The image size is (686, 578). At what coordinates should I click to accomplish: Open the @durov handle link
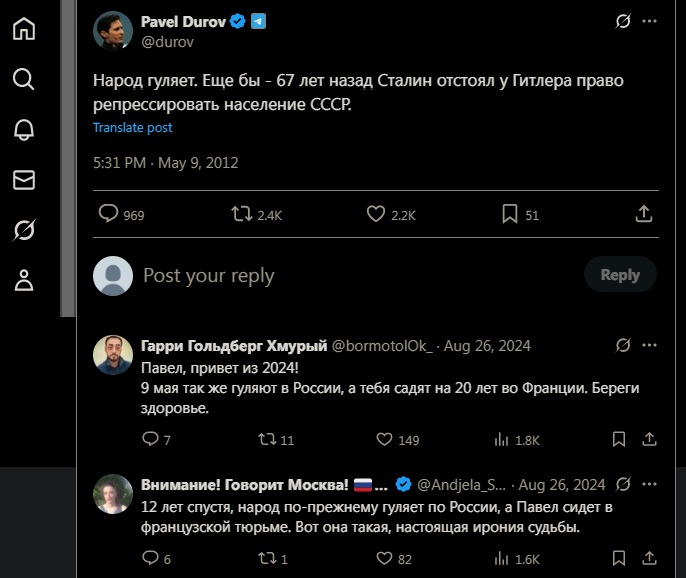tap(166, 42)
